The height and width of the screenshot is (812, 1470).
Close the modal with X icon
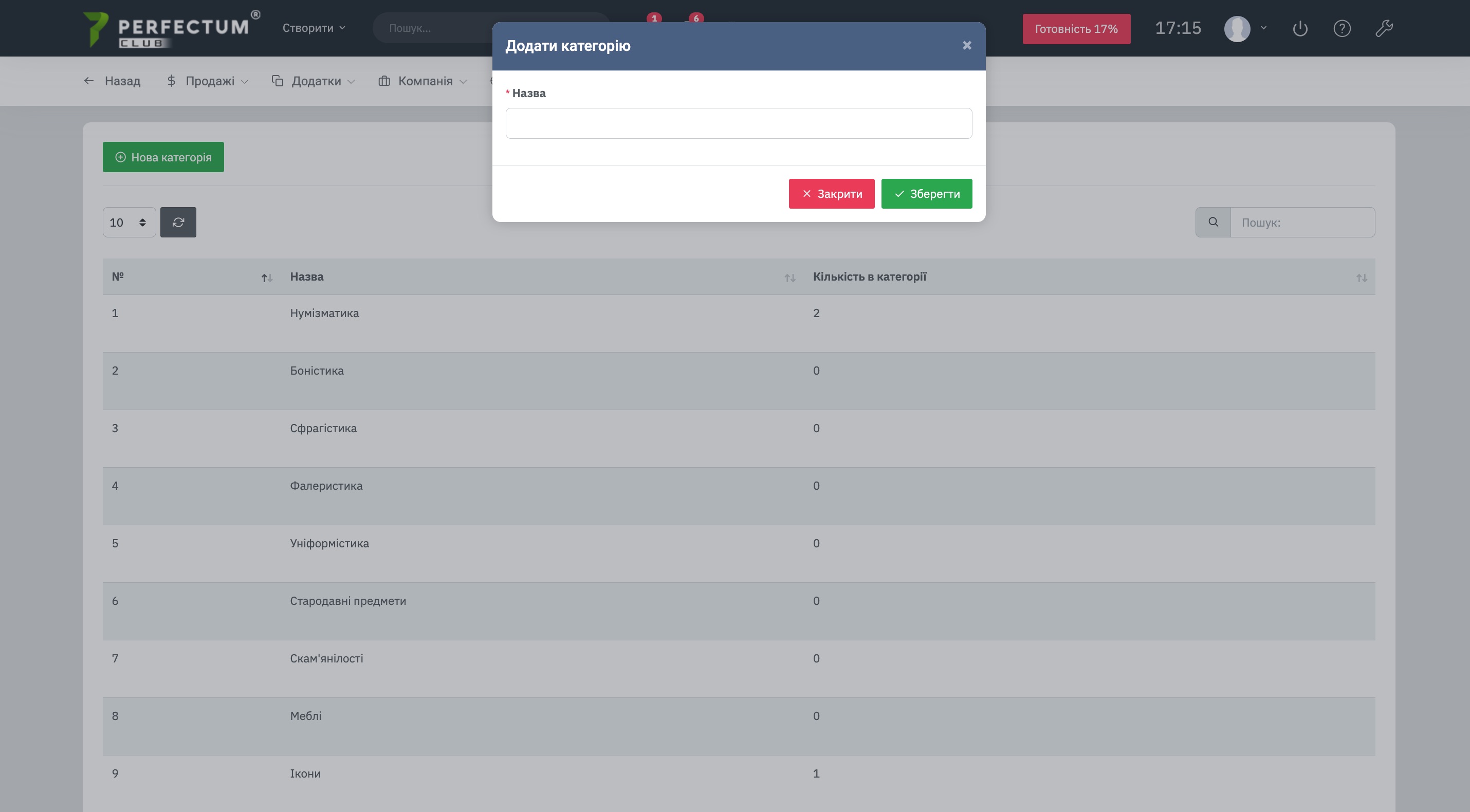(x=967, y=46)
